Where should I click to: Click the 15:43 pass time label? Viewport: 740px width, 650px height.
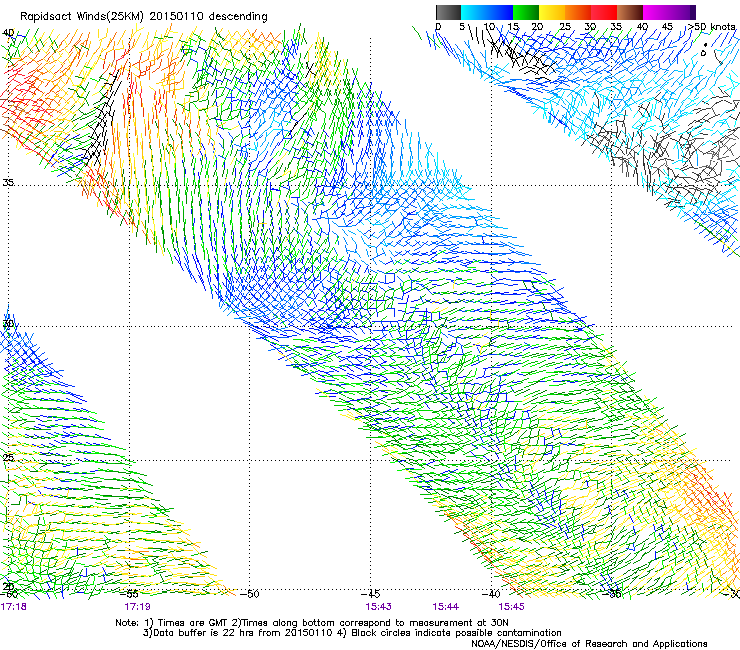point(378,607)
